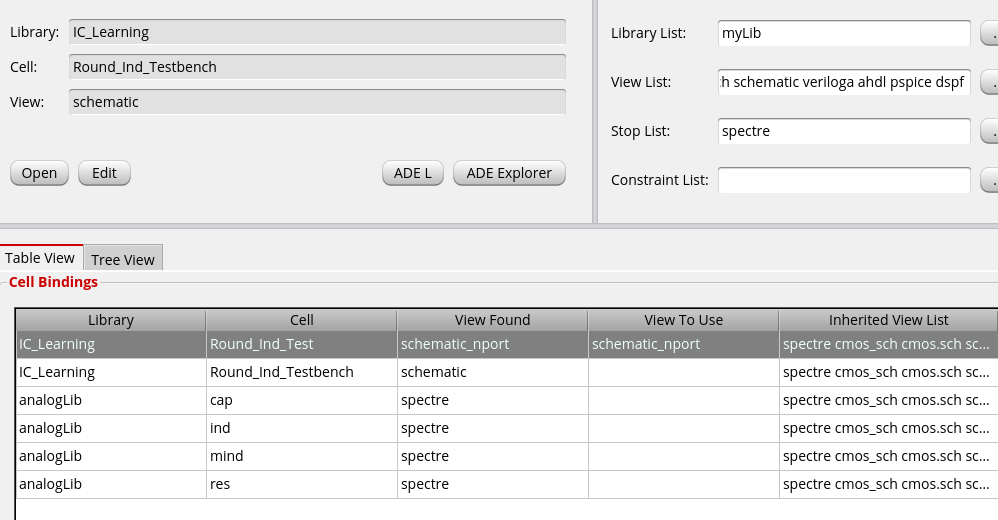Open the browse button beside Stop List
Image resolution: width=998 pixels, height=520 pixels.
990,131
